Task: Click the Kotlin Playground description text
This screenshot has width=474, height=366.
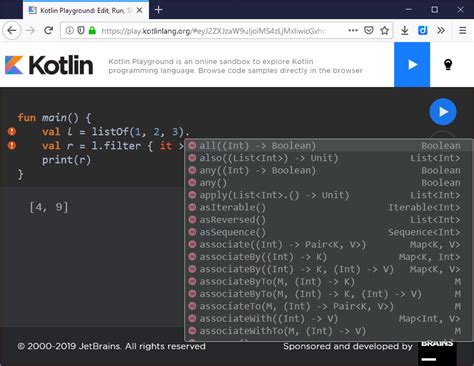Action: click(235, 66)
